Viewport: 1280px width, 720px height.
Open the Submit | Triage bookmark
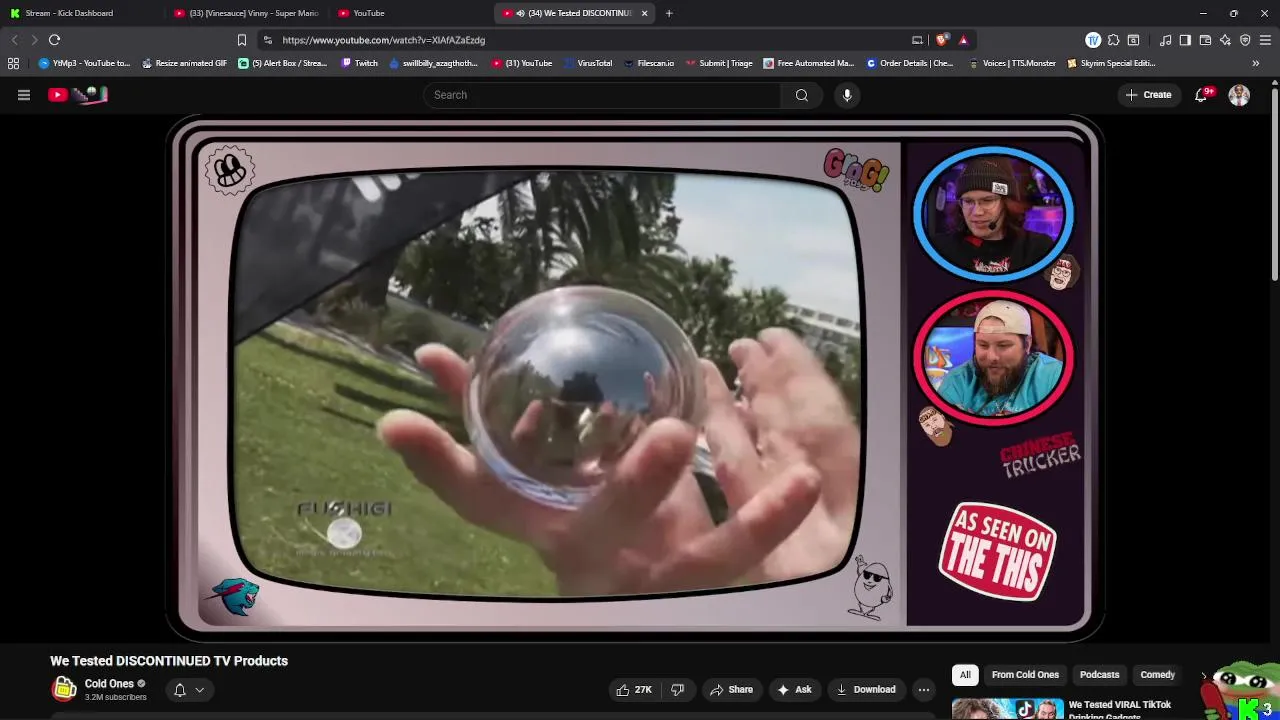point(718,63)
